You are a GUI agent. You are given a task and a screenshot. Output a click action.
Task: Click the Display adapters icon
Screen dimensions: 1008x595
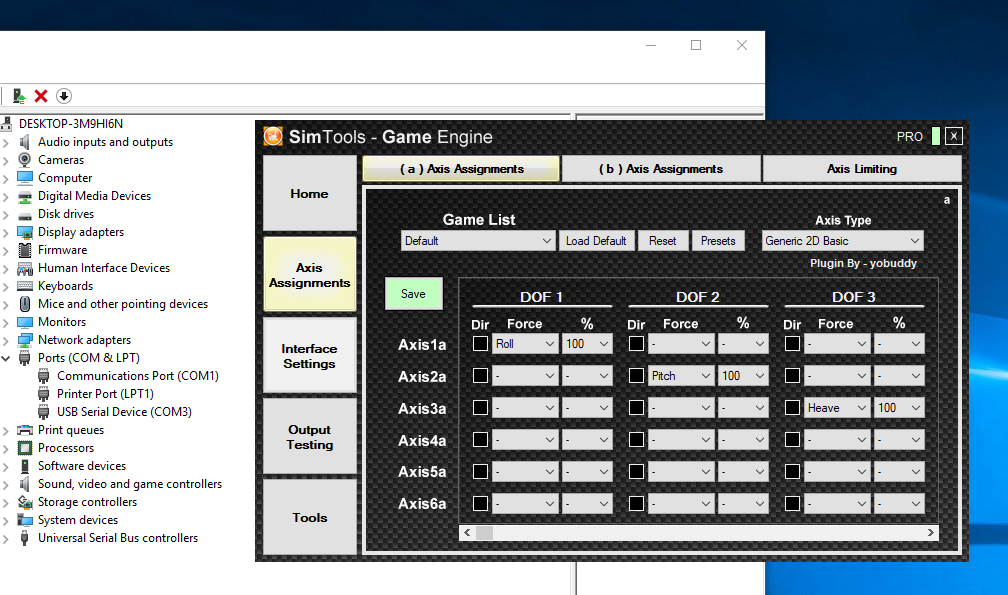[24, 232]
